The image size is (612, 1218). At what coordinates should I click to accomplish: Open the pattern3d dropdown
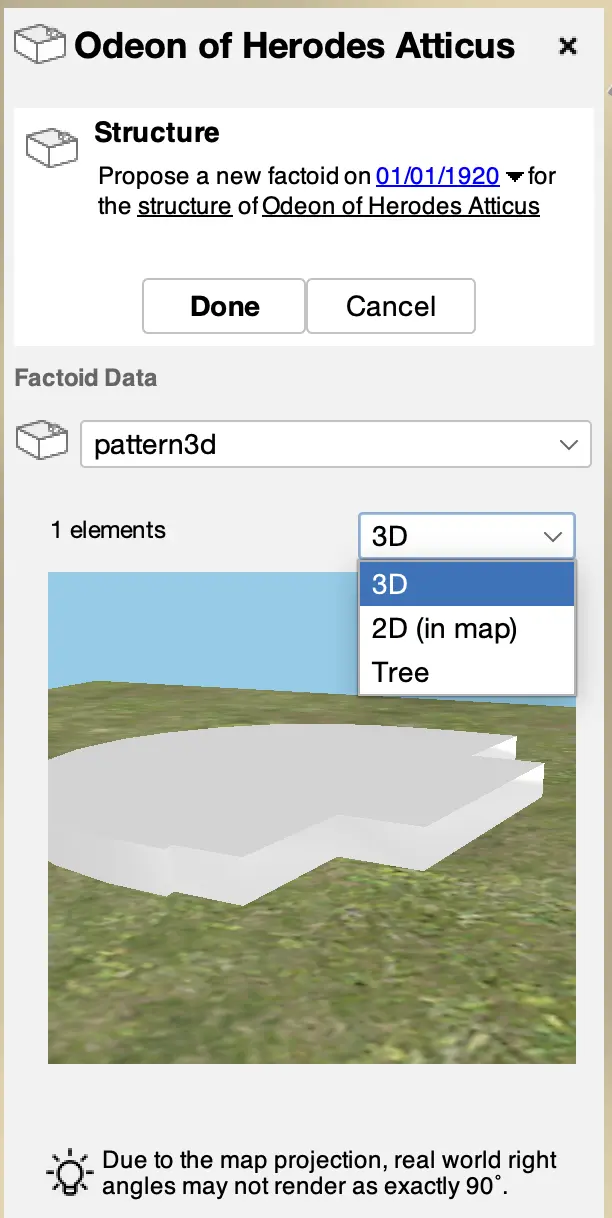[335, 444]
